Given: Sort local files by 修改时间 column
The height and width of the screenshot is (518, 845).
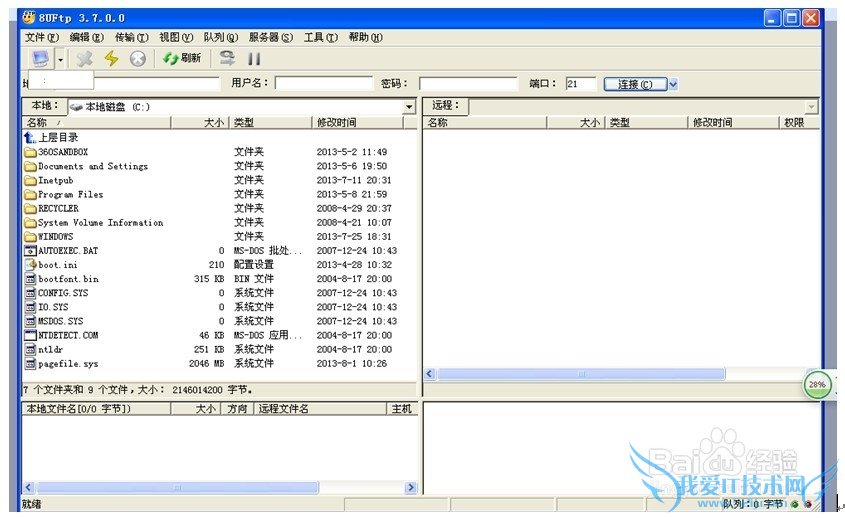Looking at the screenshot, I should pos(358,123).
